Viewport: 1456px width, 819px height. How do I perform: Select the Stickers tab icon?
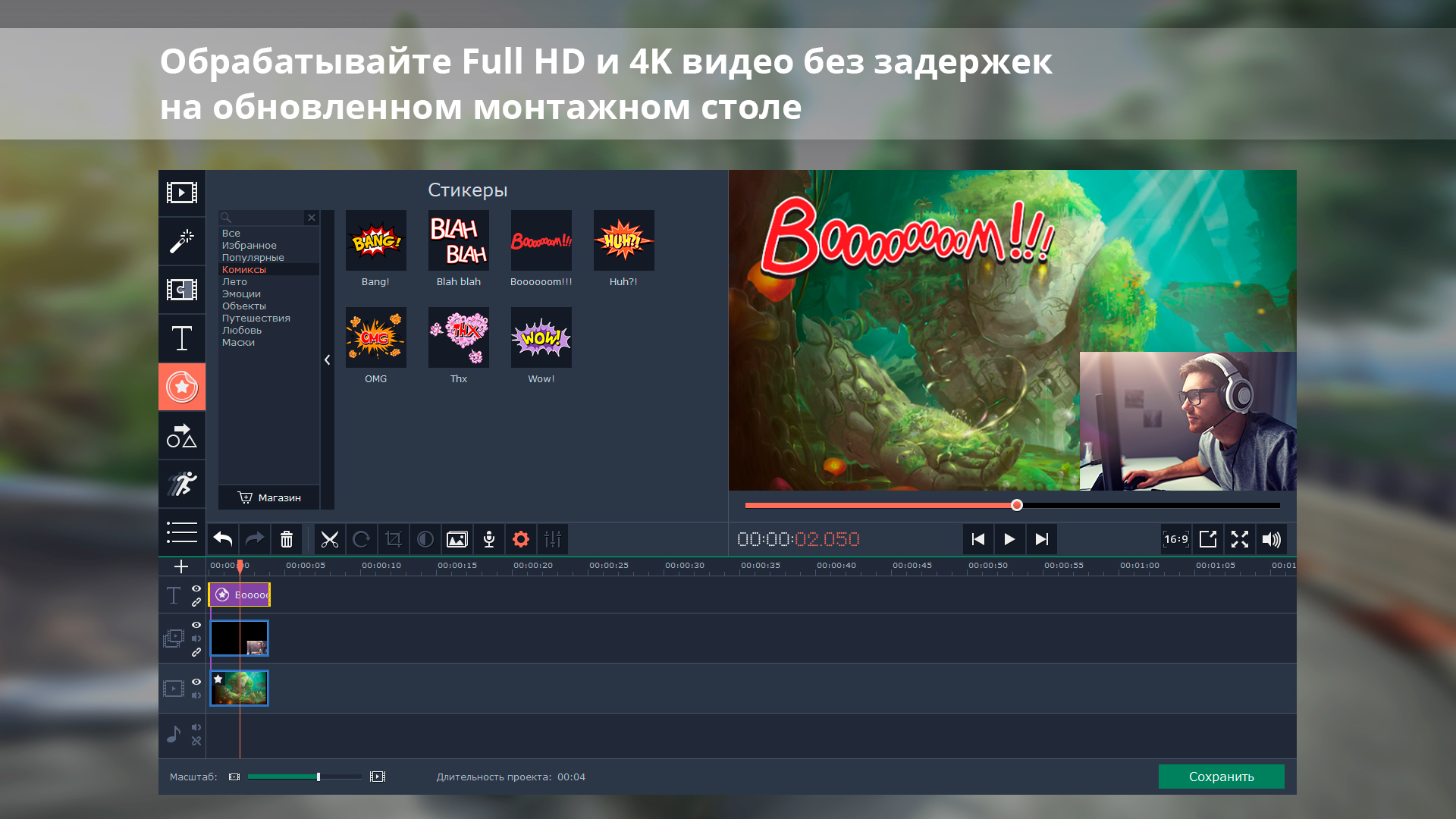[x=182, y=387]
